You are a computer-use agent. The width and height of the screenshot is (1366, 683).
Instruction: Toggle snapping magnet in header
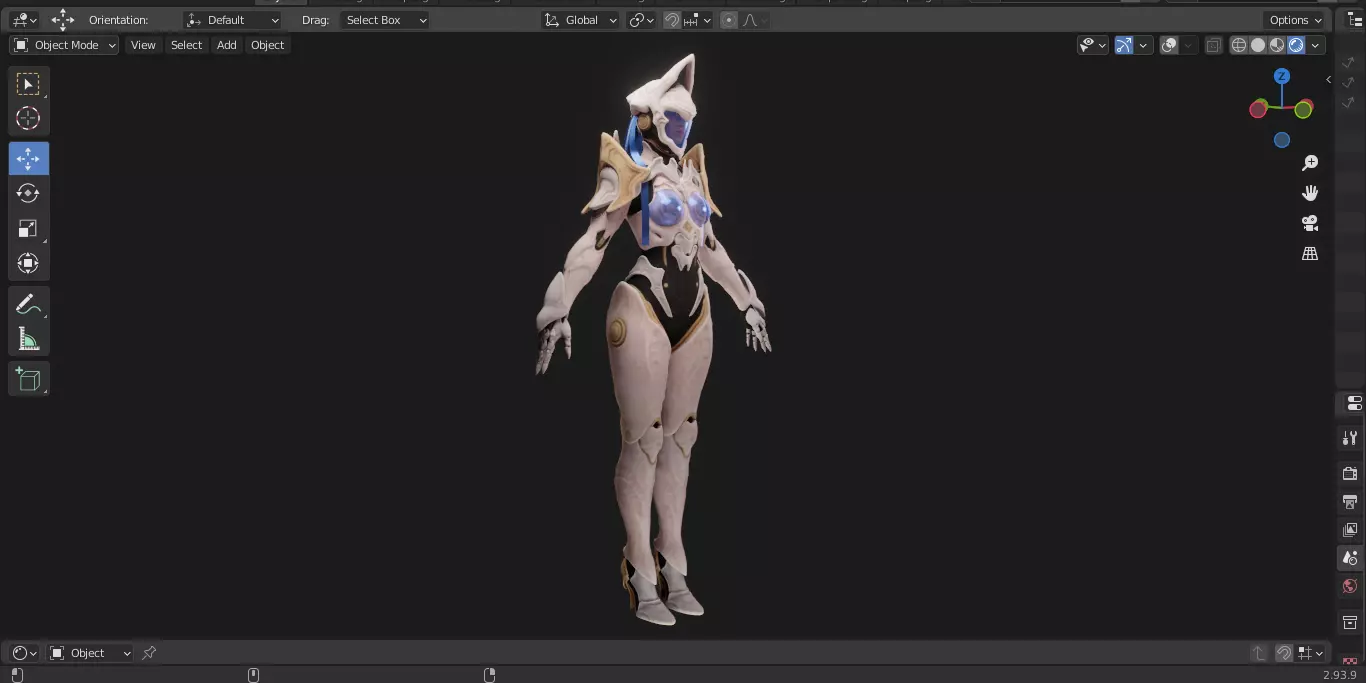[673, 20]
